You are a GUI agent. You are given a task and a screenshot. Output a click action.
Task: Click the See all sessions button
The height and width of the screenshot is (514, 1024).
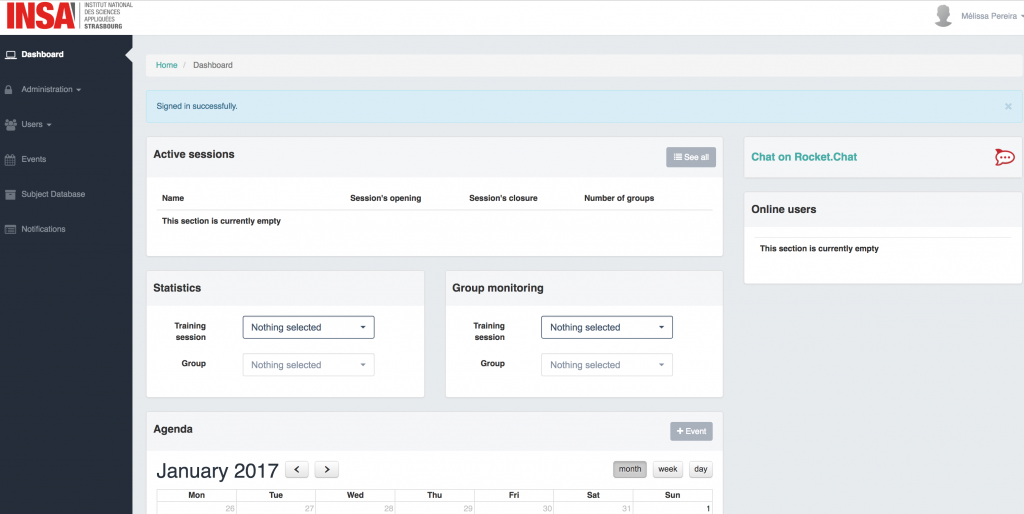coord(691,157)
